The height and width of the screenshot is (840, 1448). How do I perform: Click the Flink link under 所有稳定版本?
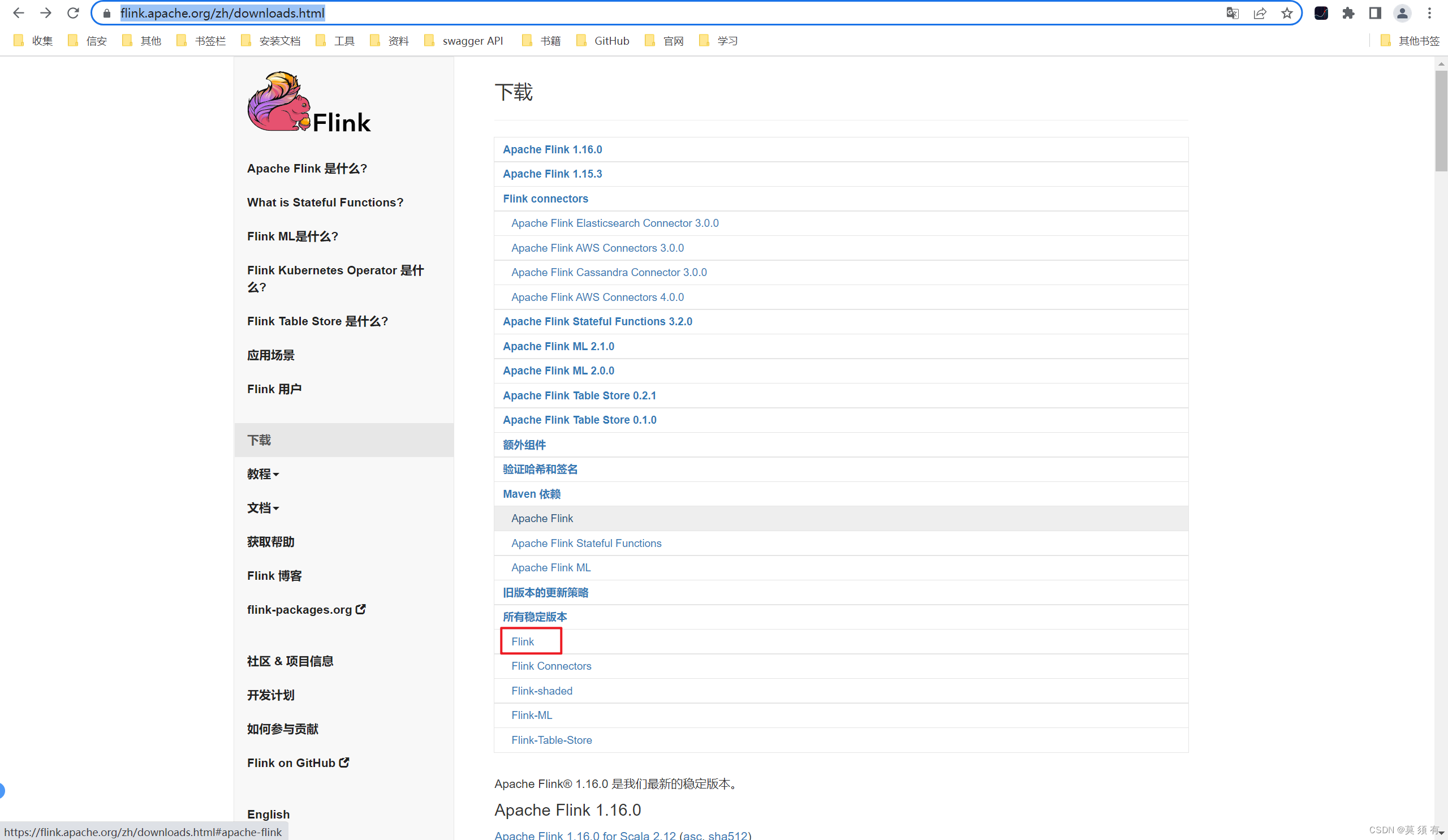522,641
